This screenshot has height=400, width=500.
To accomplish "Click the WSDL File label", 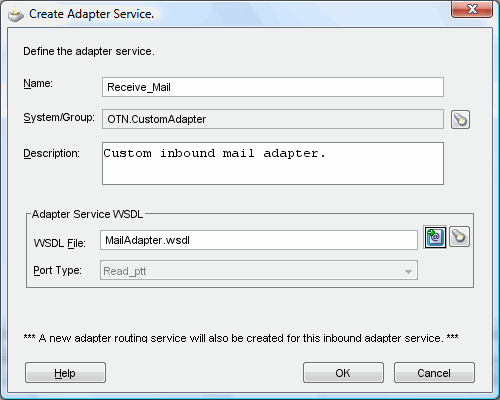I will [60, 243].
